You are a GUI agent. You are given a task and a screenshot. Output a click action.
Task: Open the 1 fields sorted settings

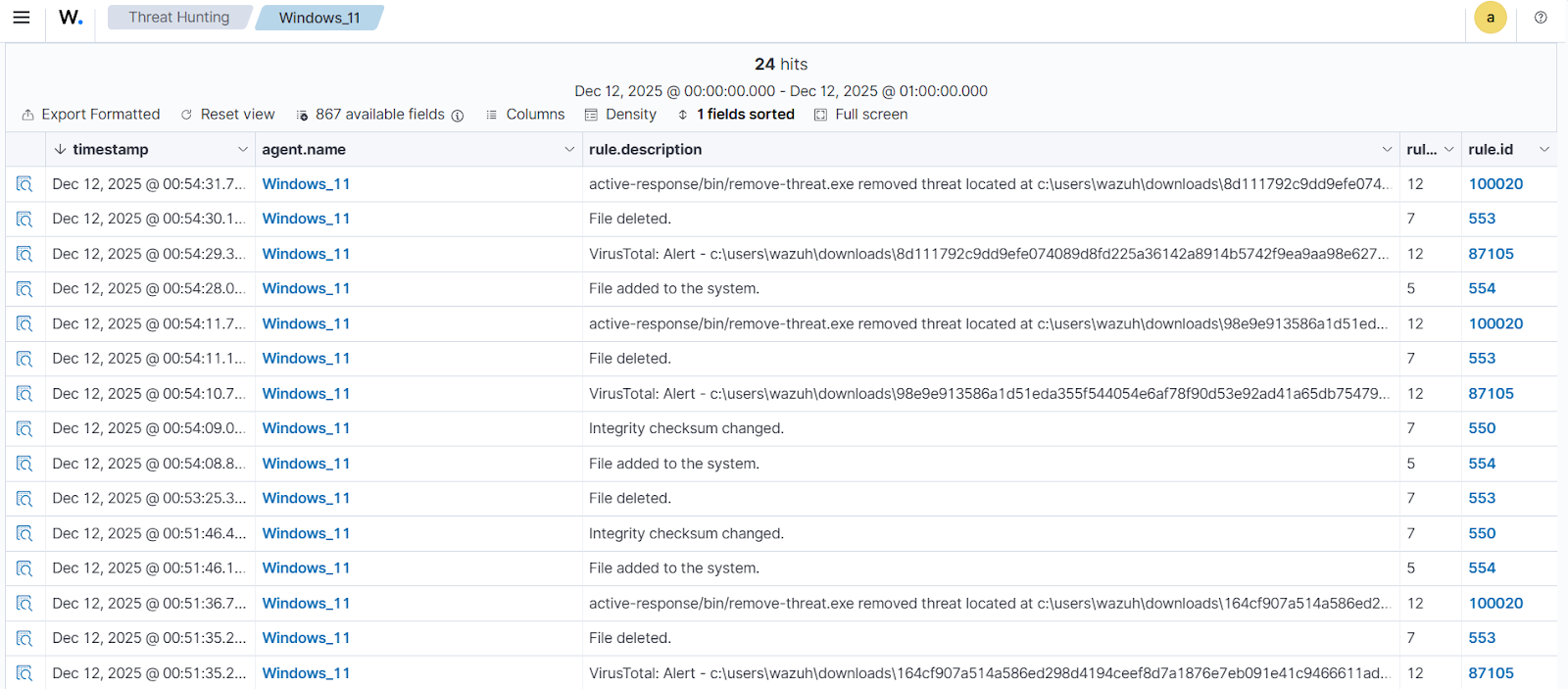pos(736,115)
